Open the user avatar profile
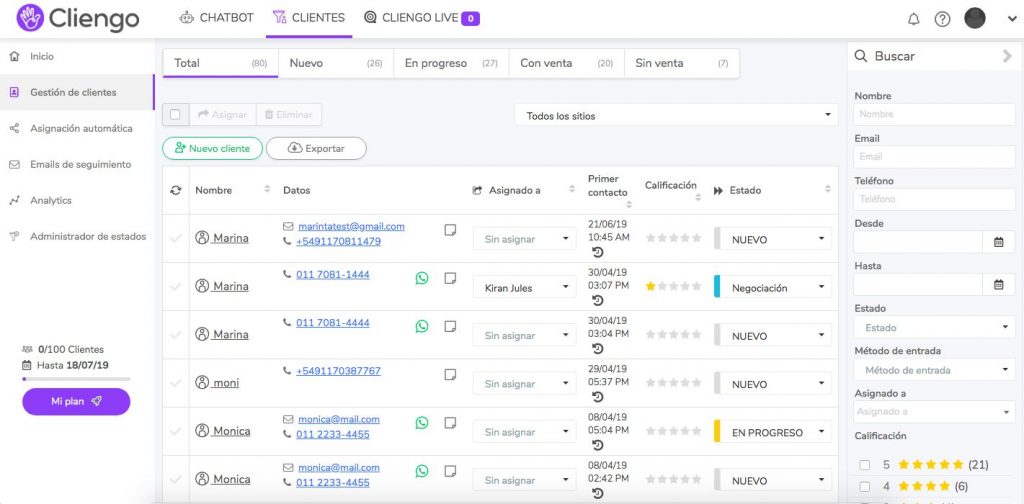Viewport: 1024px width, 504px height. tap(975, 18)
